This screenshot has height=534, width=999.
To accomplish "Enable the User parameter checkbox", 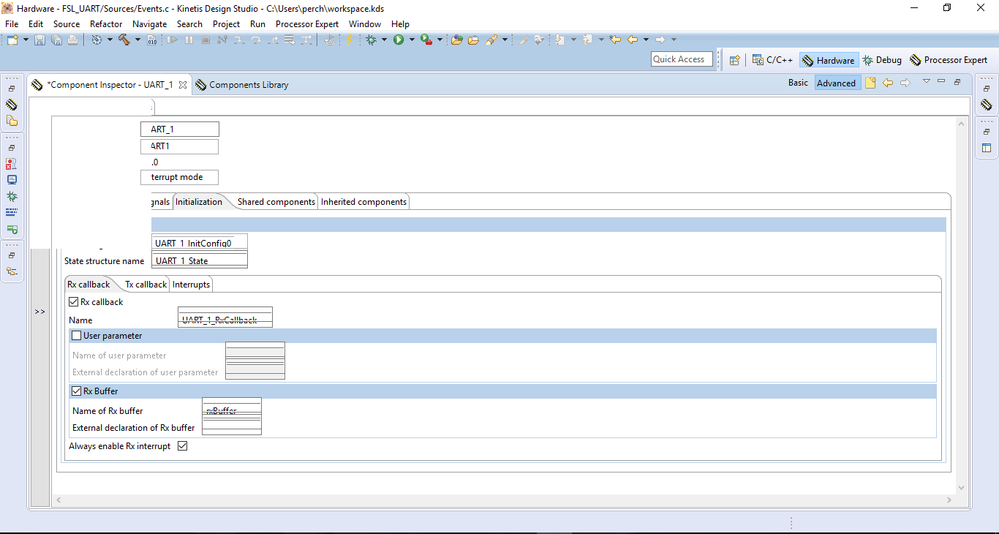I will (x=76, y=336).
